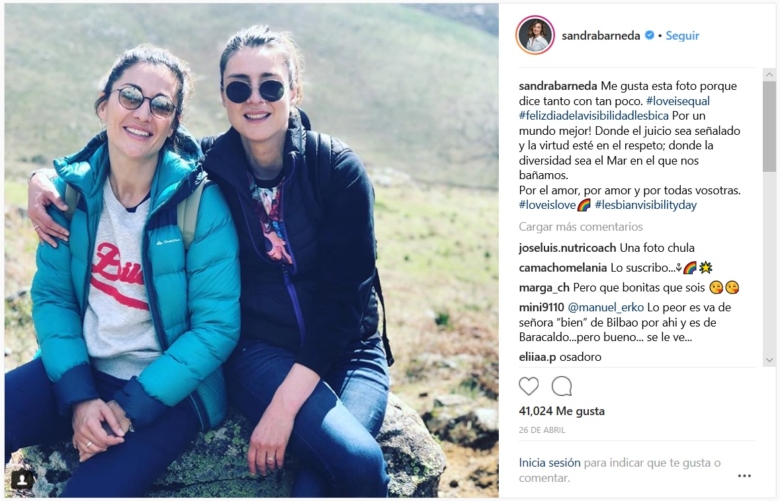Show tagged people icon on photo

(22, 480)
